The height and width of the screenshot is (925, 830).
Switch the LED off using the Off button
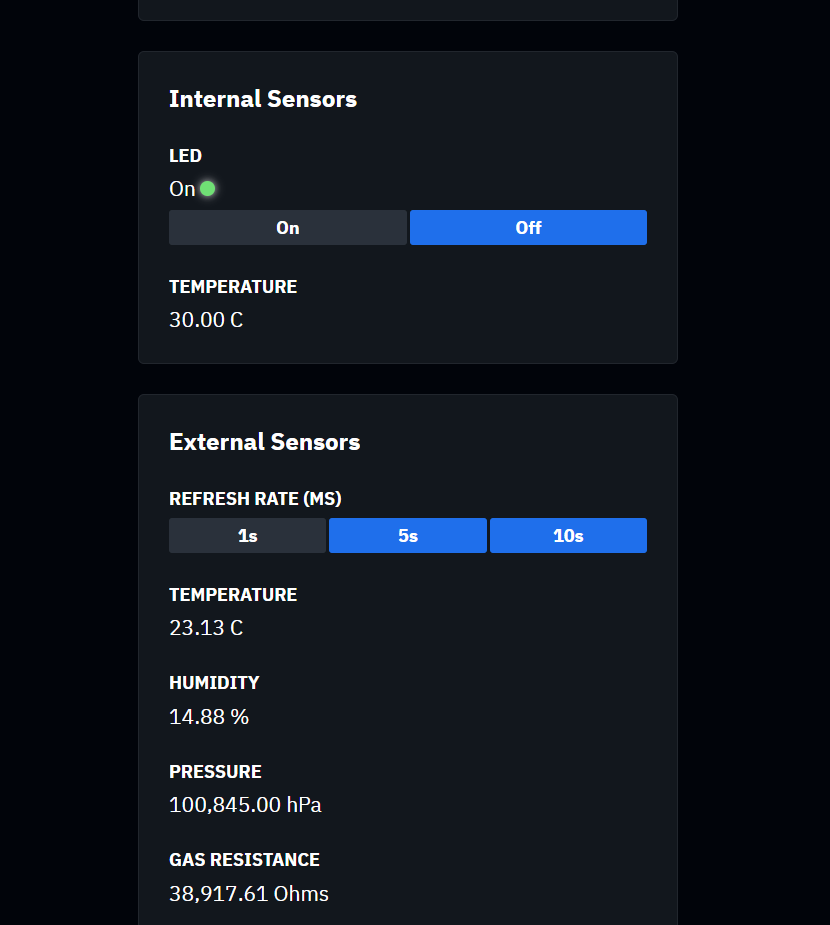pos(528,228)
